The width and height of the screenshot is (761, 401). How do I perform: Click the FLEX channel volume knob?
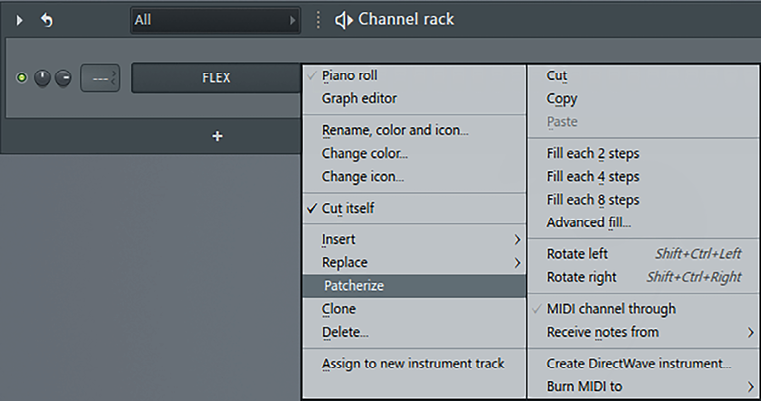[x=63, y=78]
